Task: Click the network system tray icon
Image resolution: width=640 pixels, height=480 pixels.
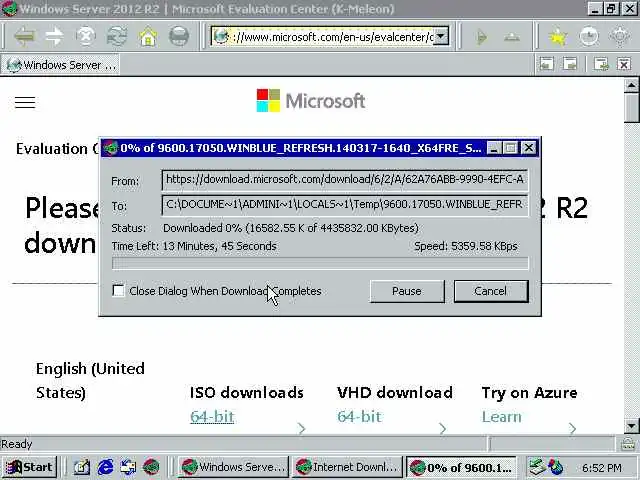Action: pos(537,467)
